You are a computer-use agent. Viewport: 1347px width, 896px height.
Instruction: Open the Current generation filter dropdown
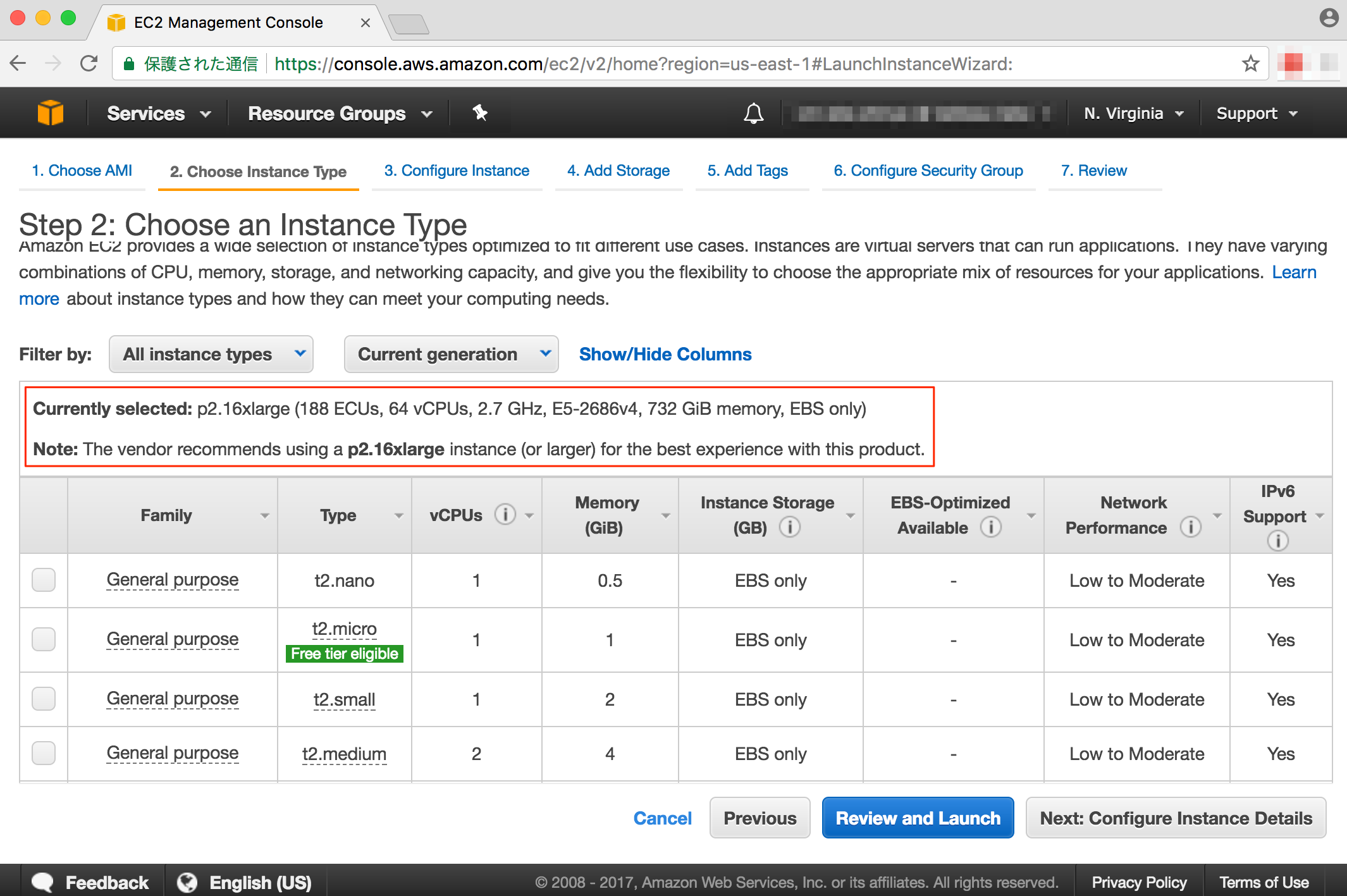pos(451,354)
